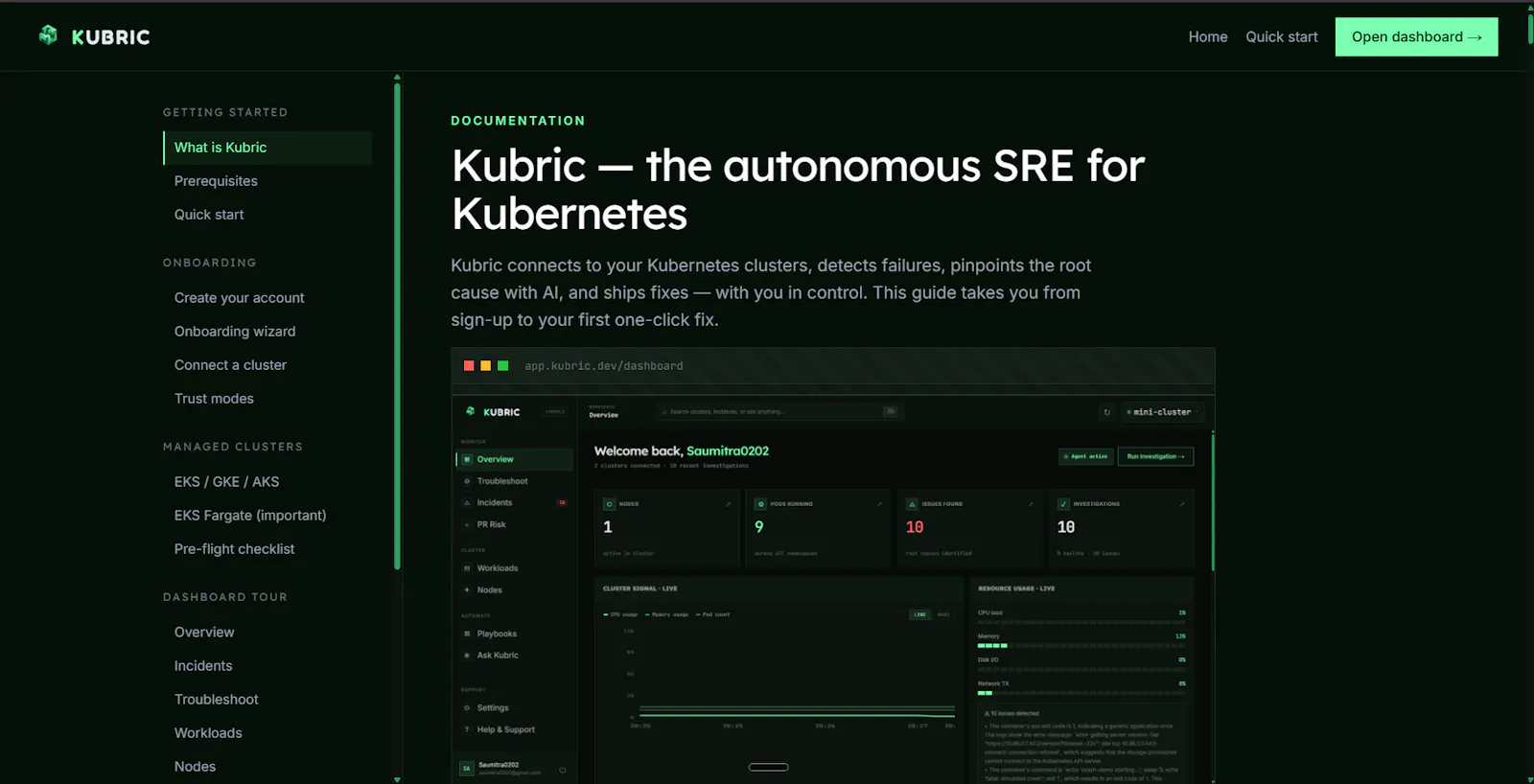Click the page scrollbar at far right

(1530, 27)
